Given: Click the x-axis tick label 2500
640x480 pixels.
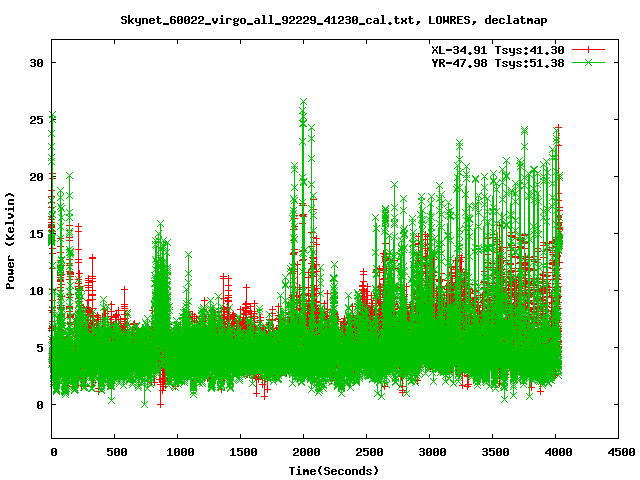Looking at the screenshot, I should tap(369, 452).
